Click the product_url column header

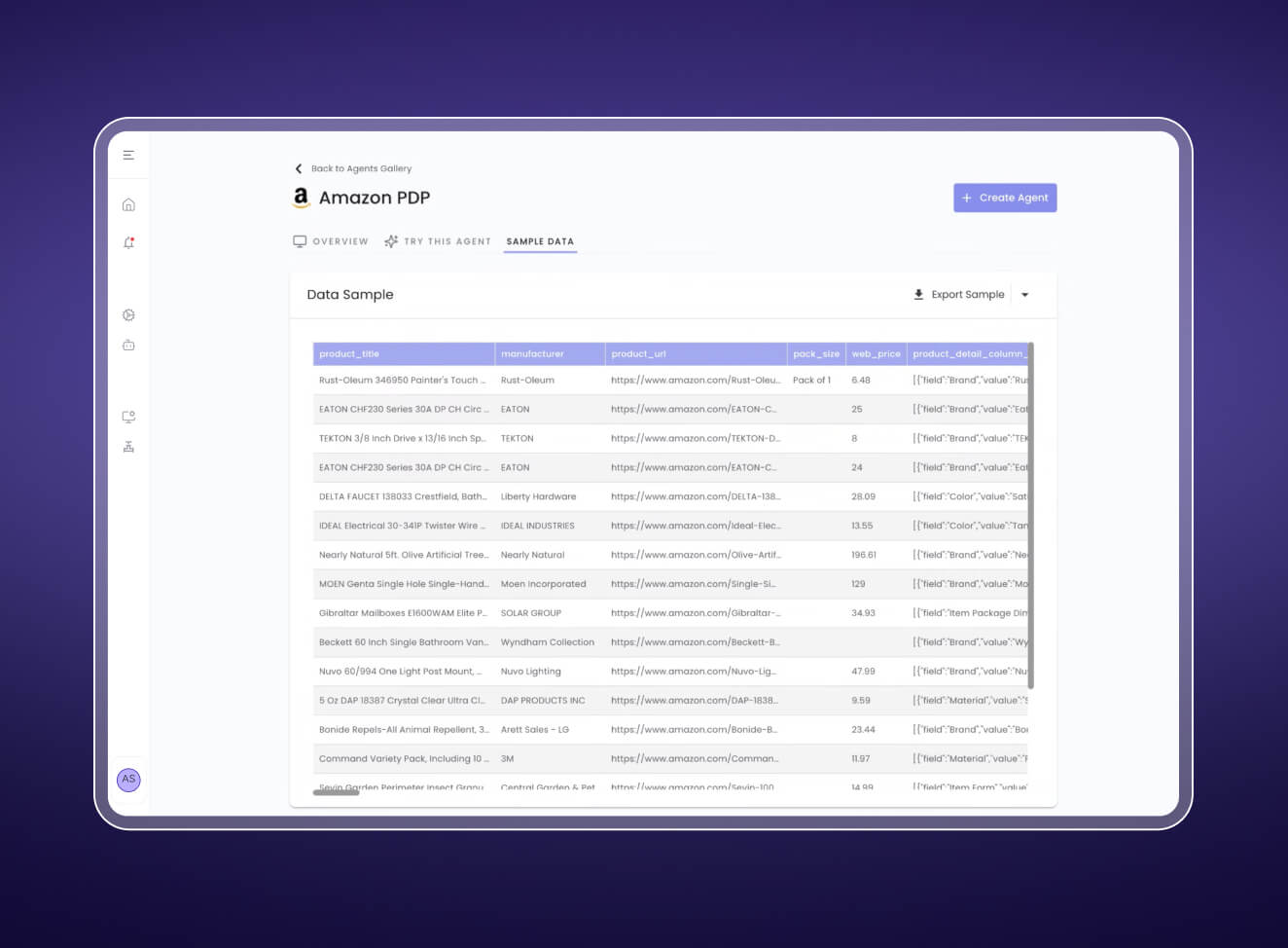coord(696,354)
